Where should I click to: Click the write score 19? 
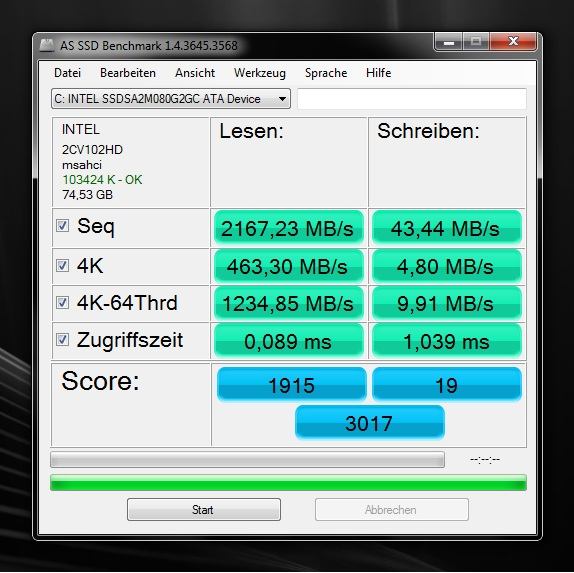(x=447, y=384)
